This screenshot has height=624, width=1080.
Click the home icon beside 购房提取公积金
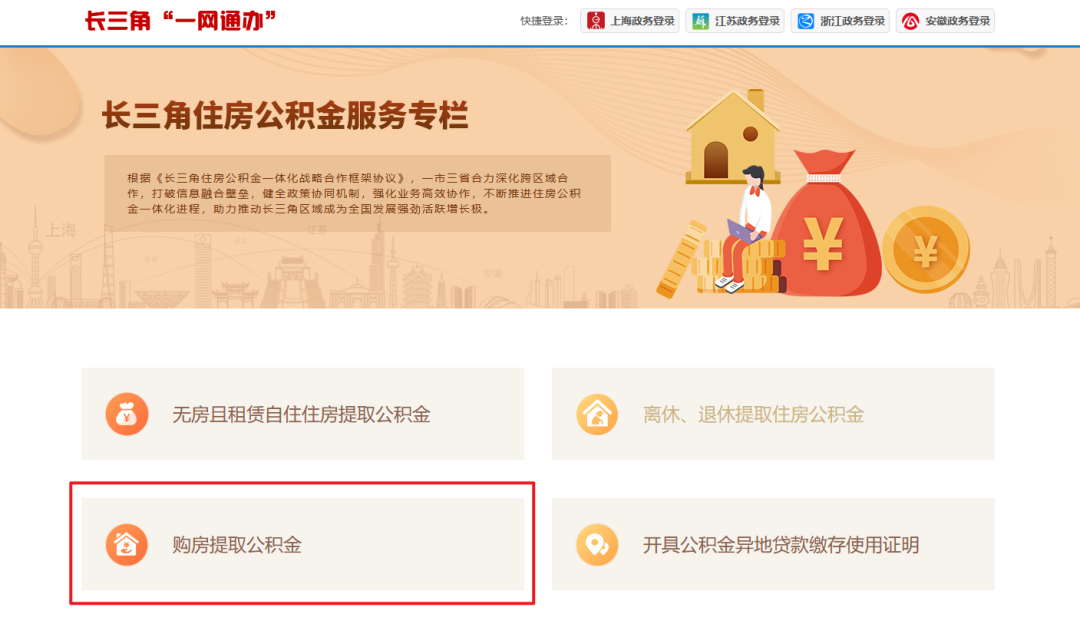point(127,545)
